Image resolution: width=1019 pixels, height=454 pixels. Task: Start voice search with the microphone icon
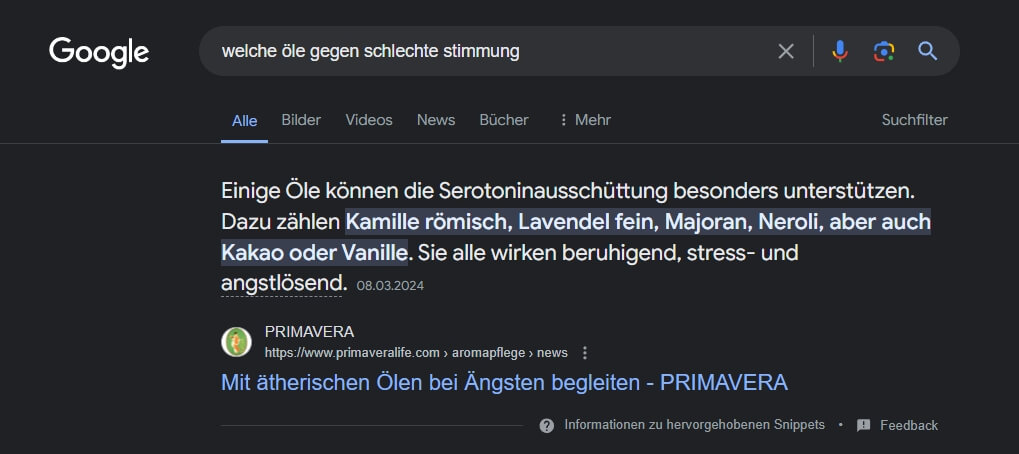coord(840,51)
